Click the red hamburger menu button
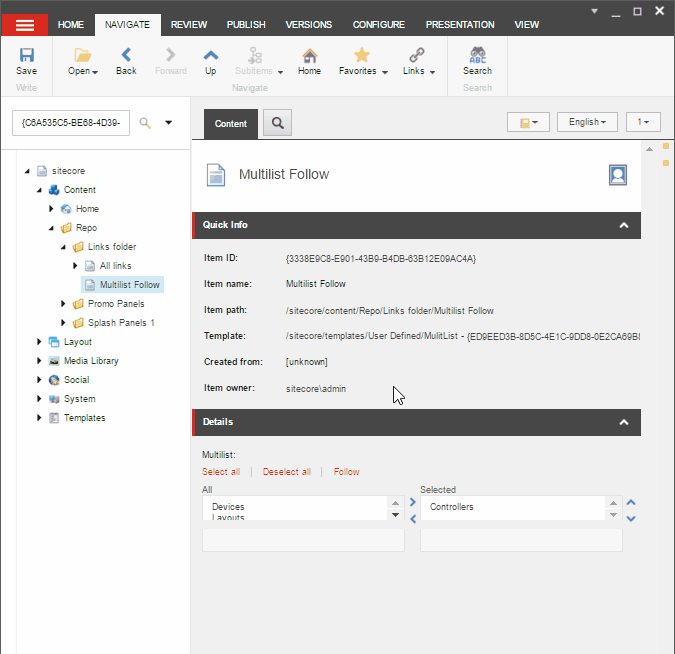675x654 pixels. [27, 24]
